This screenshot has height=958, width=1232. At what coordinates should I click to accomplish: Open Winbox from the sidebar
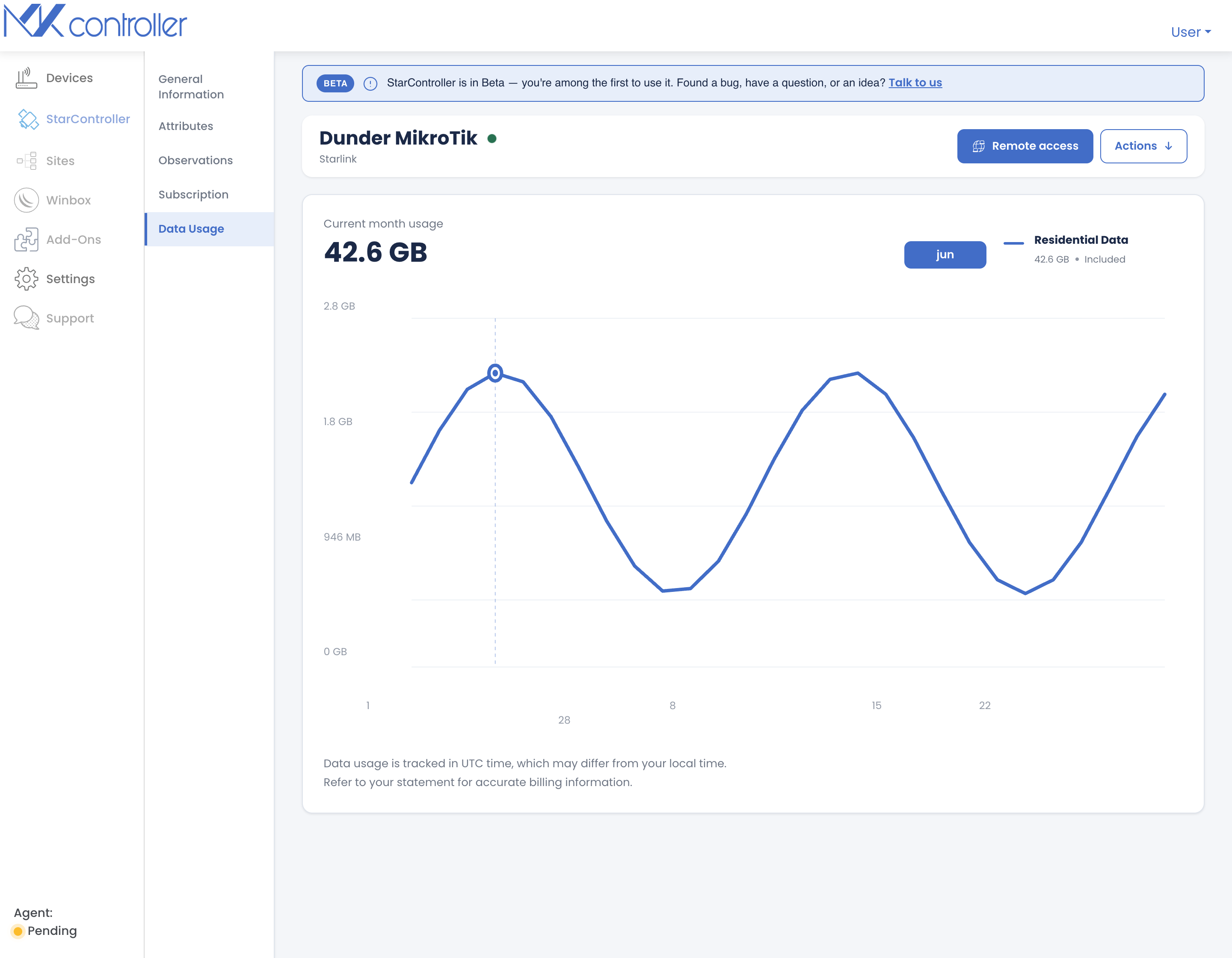[x=68, y=200]
